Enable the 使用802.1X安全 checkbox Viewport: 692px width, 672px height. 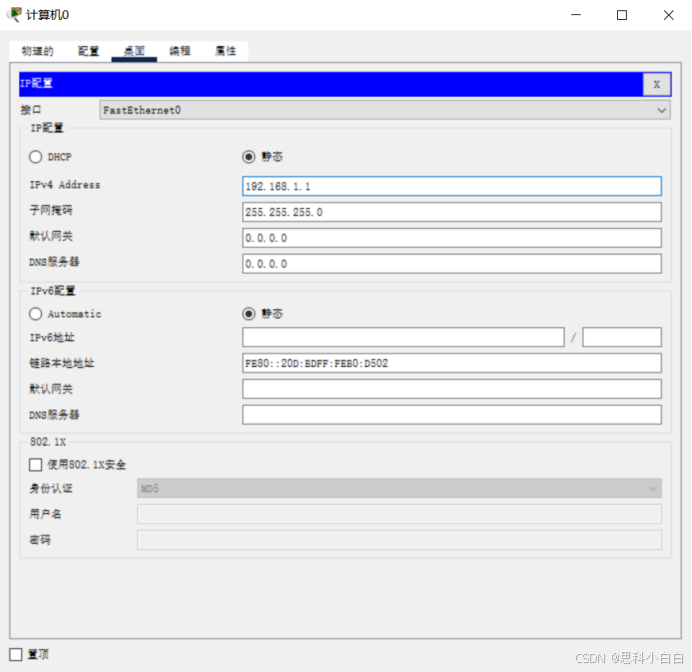(35, 465)
